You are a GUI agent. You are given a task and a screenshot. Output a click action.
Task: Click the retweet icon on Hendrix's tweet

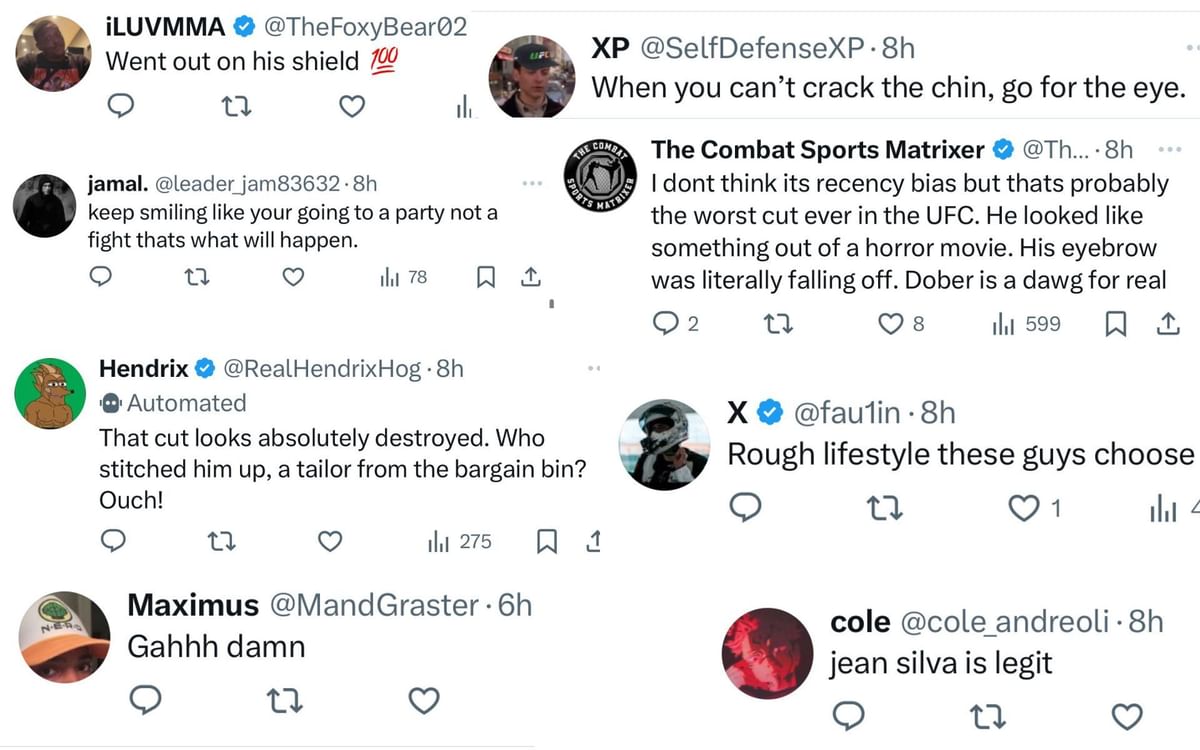pos(222,541)
